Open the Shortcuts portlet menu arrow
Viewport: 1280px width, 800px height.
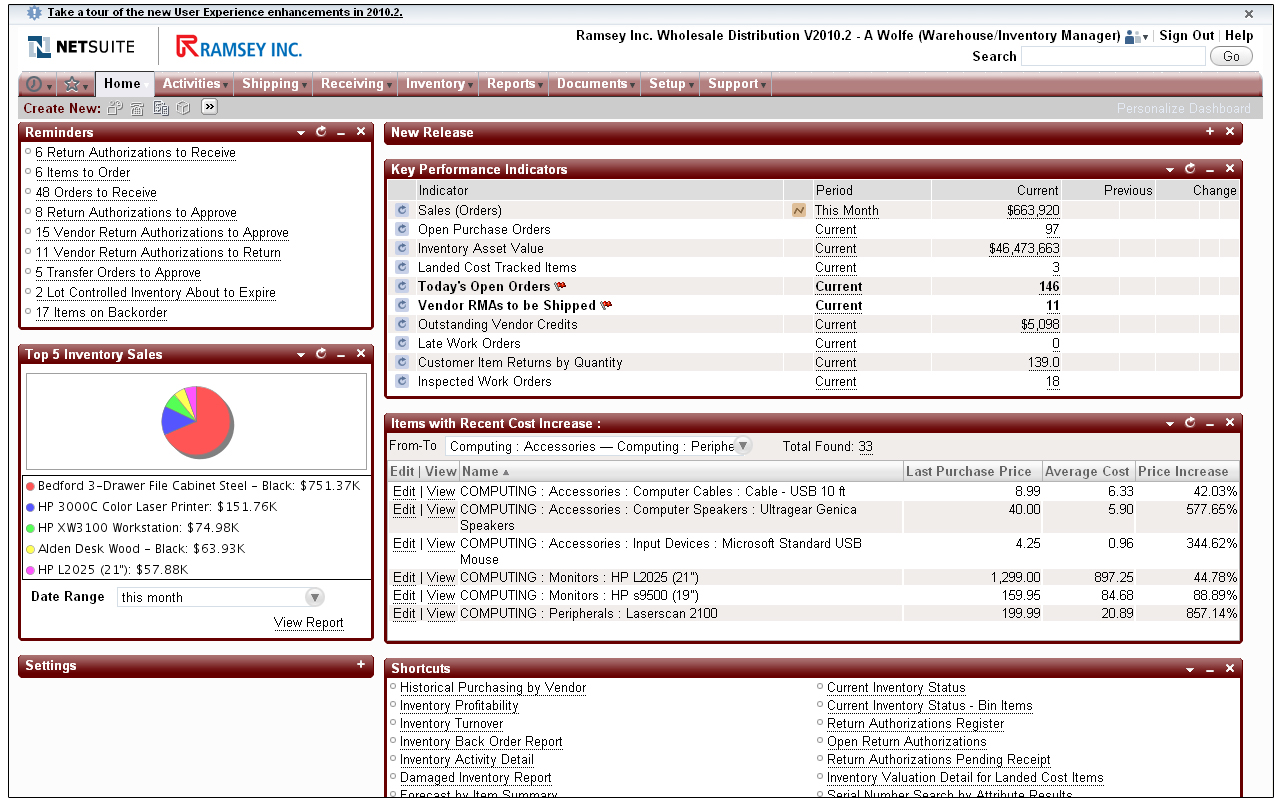(x=1190, y=669)
